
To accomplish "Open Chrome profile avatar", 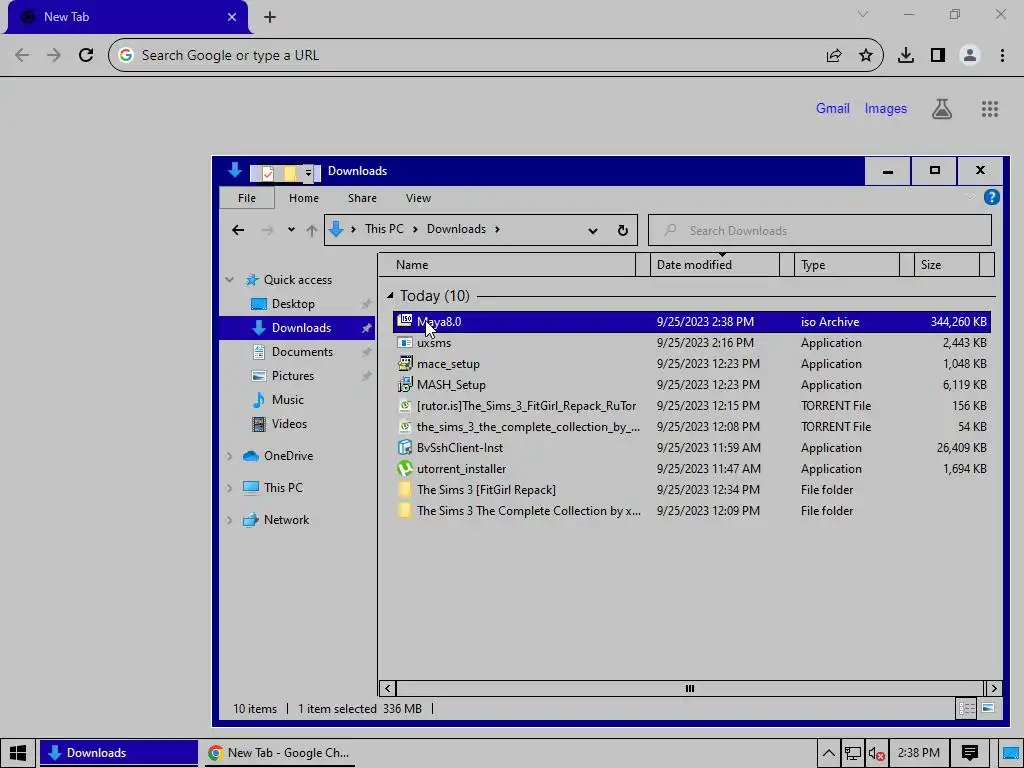I will click(x=970, y=56).
